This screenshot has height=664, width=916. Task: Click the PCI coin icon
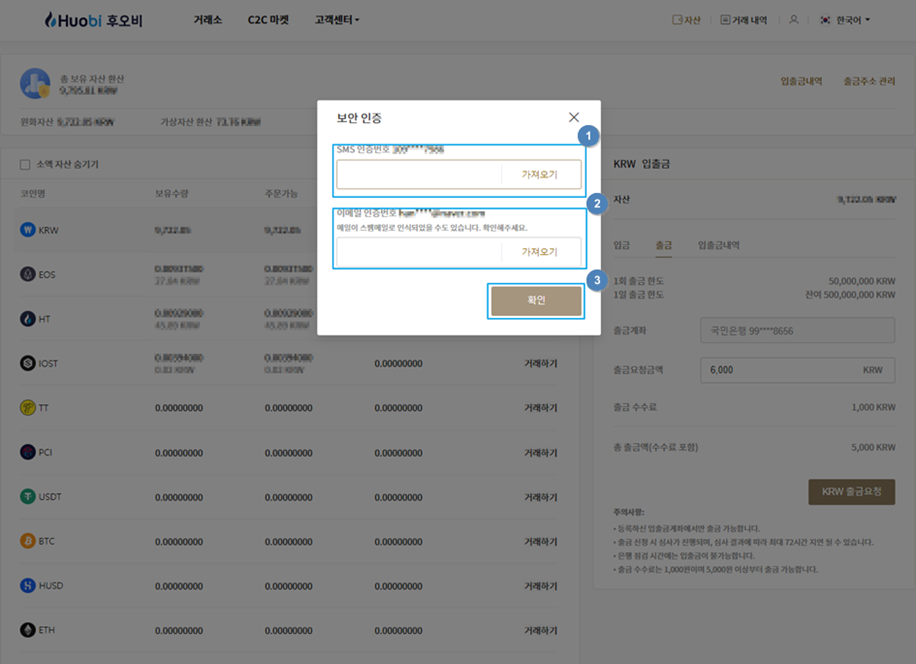click(x=27, y=452)
